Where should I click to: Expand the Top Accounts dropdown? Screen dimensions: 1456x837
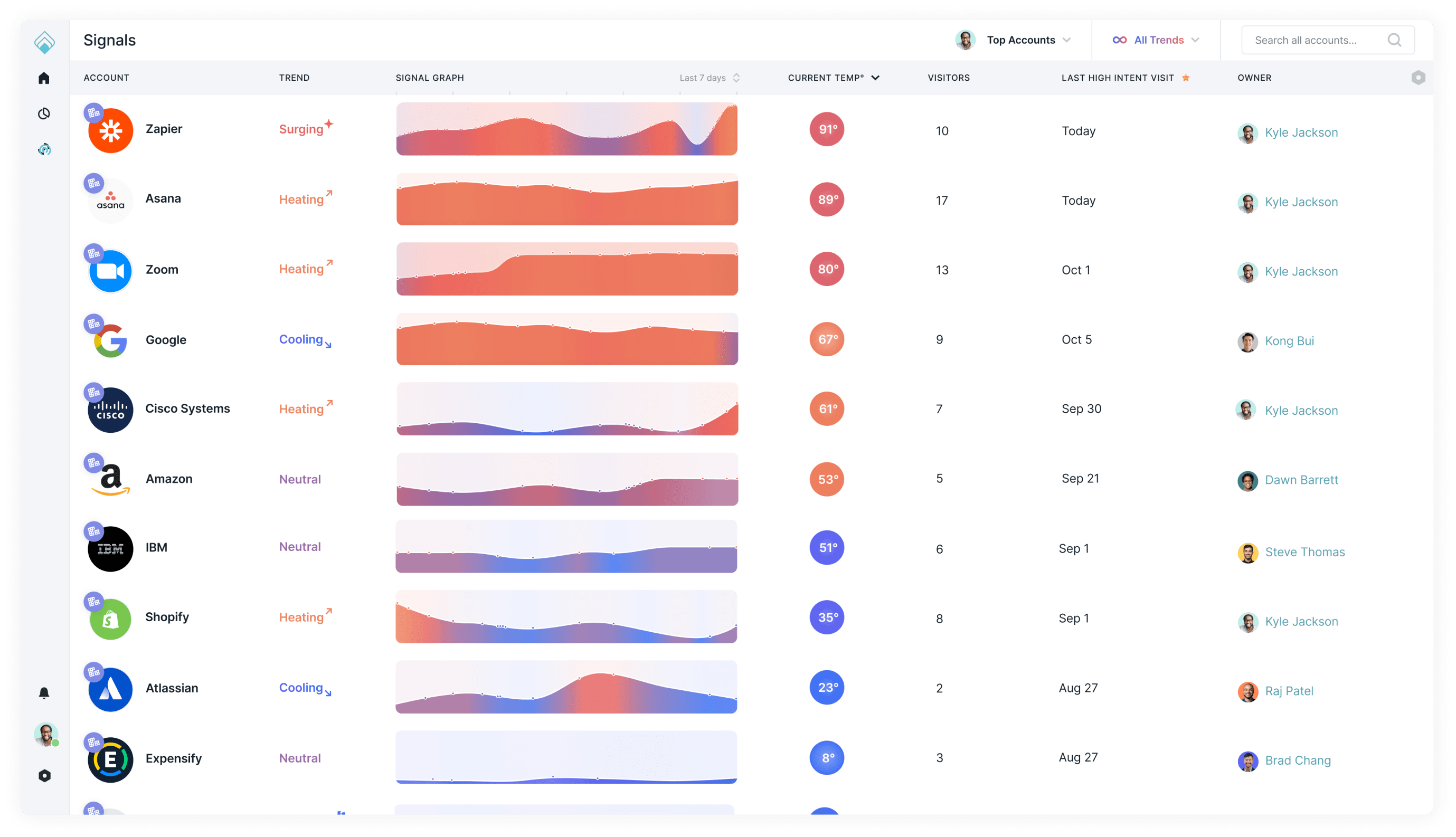click(x=1013, y=40)
